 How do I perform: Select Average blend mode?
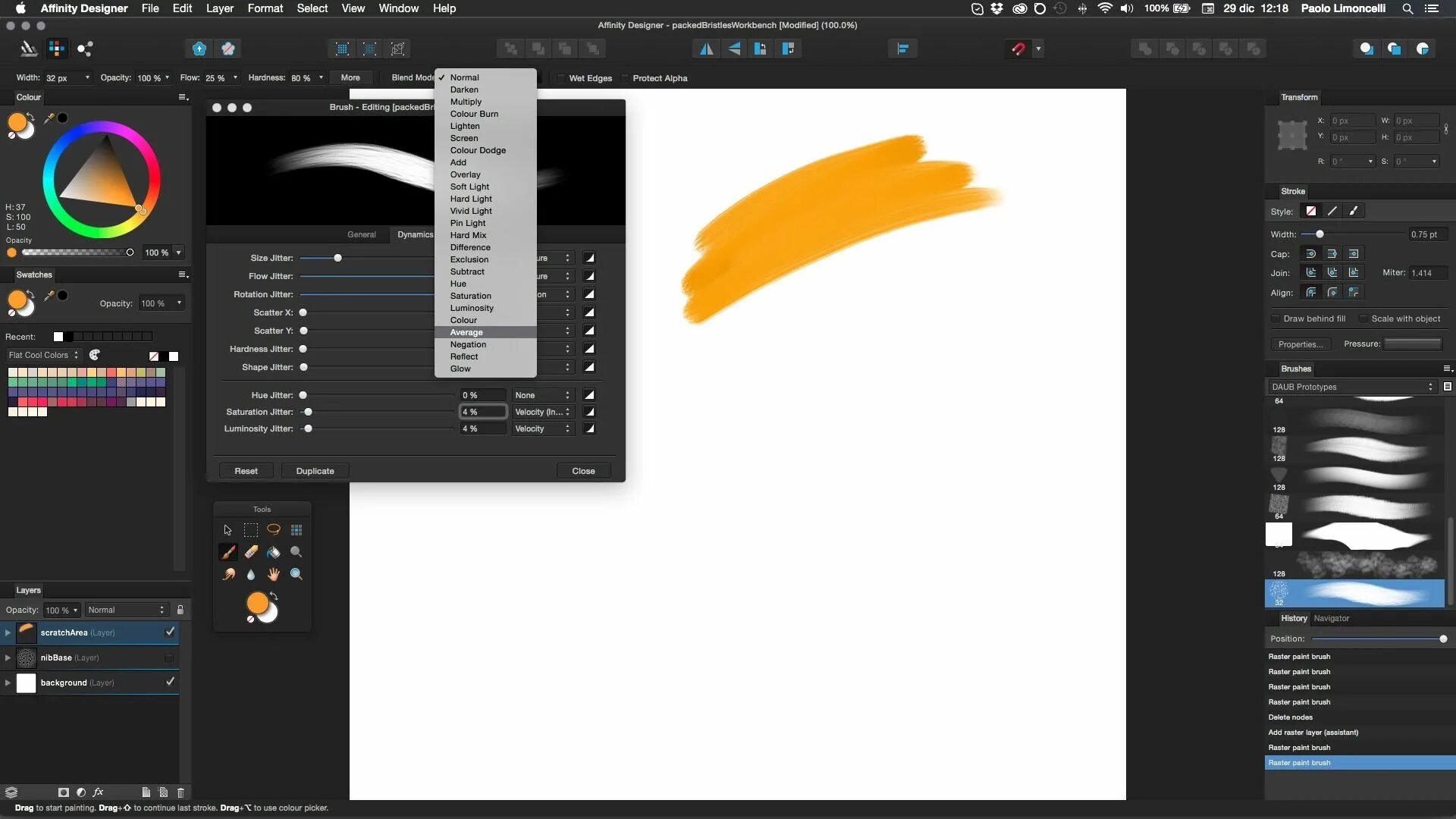pyautogui.click(x=466, y=332)
